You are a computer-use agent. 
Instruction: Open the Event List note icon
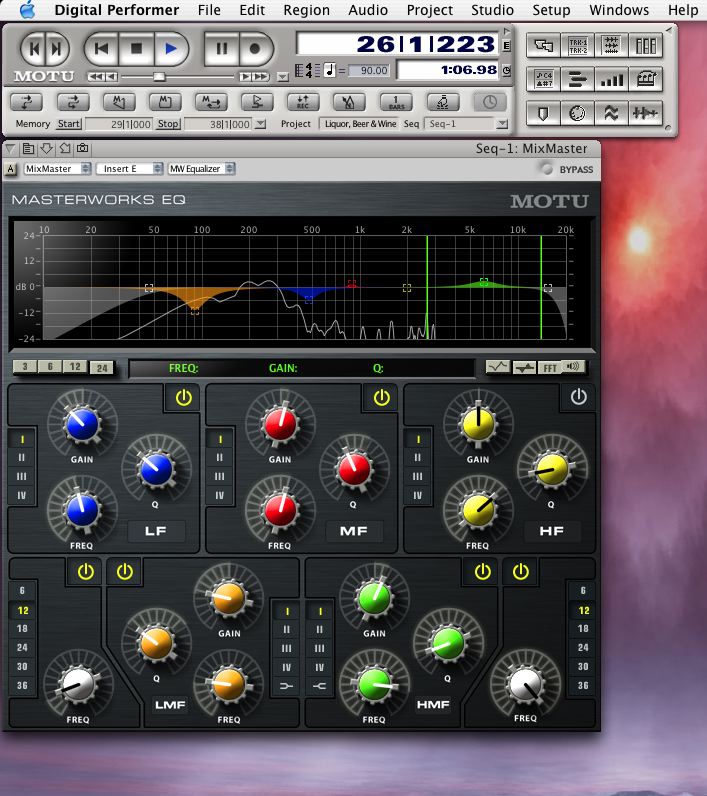point(544,79)
